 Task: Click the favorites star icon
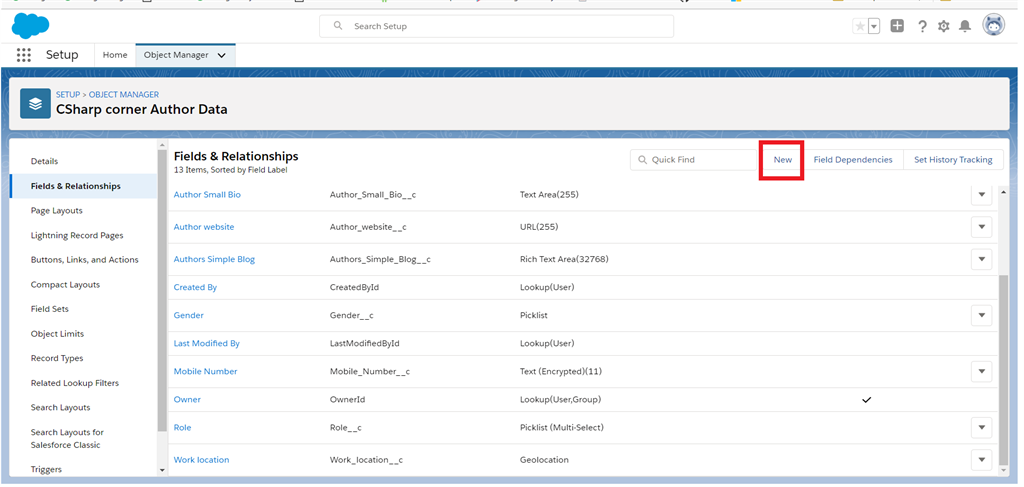click(x=860, y=26)
